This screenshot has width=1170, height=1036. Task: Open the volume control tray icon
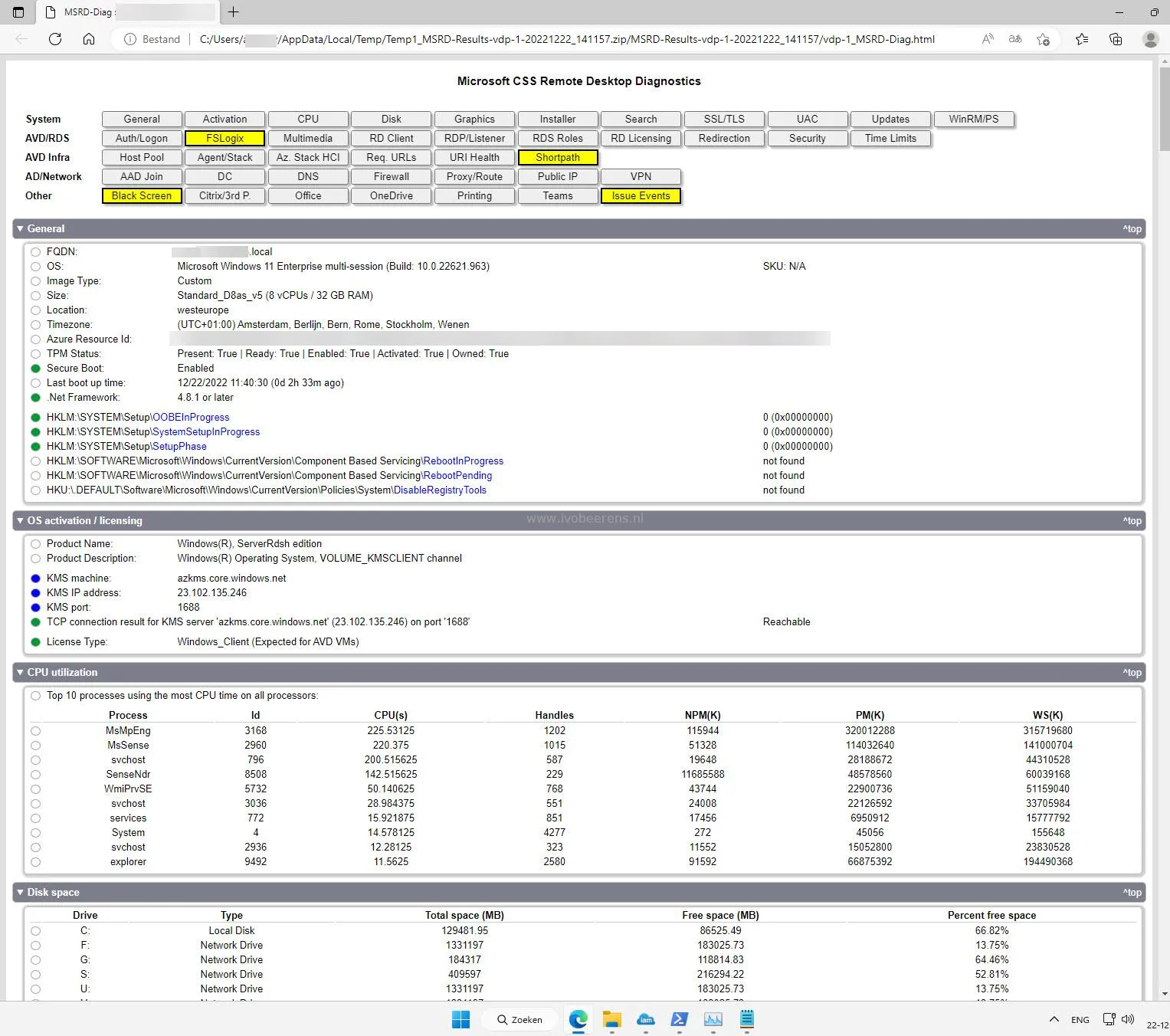[1127, 1019]
